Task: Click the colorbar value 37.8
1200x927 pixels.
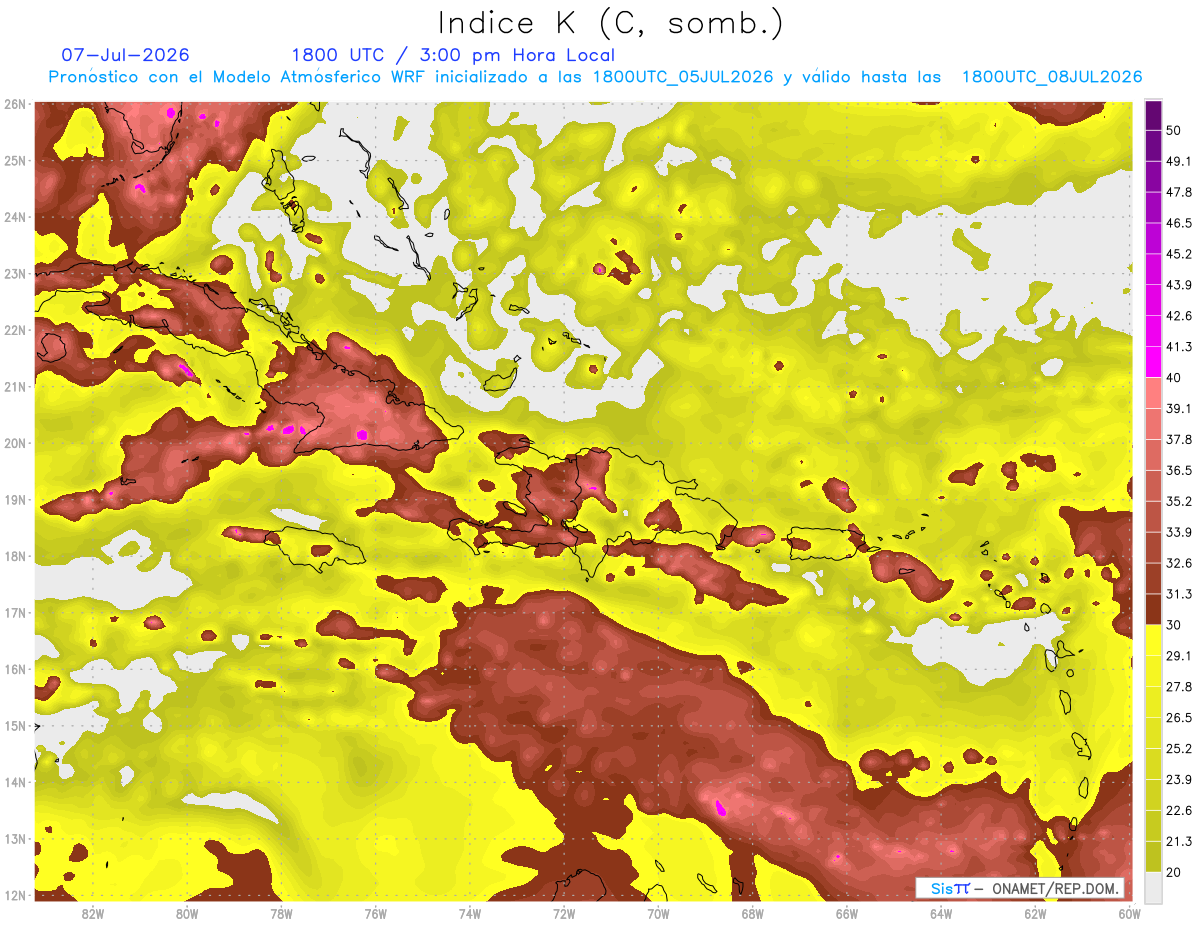Action: tap(1179, 440)
